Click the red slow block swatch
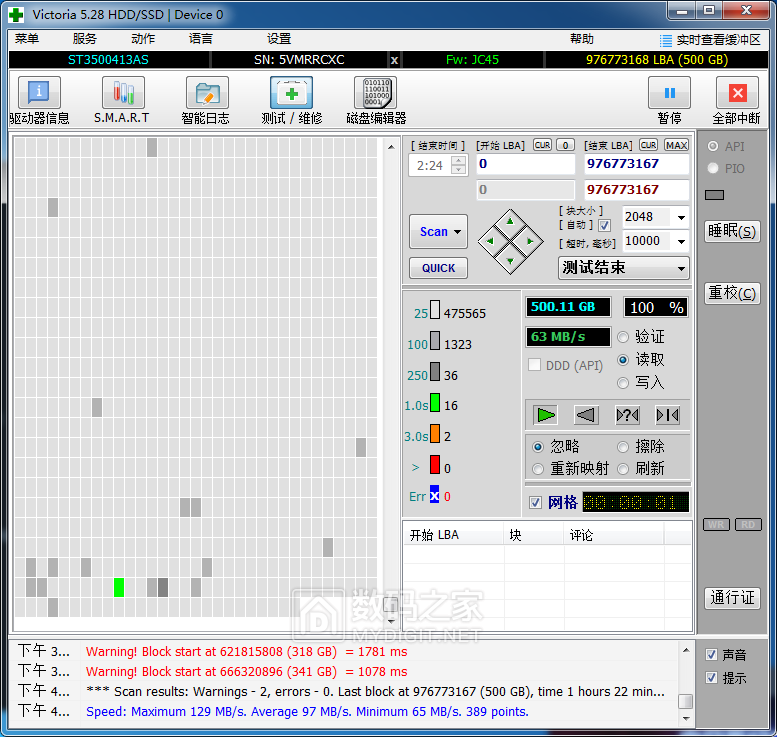 point(435,464)
